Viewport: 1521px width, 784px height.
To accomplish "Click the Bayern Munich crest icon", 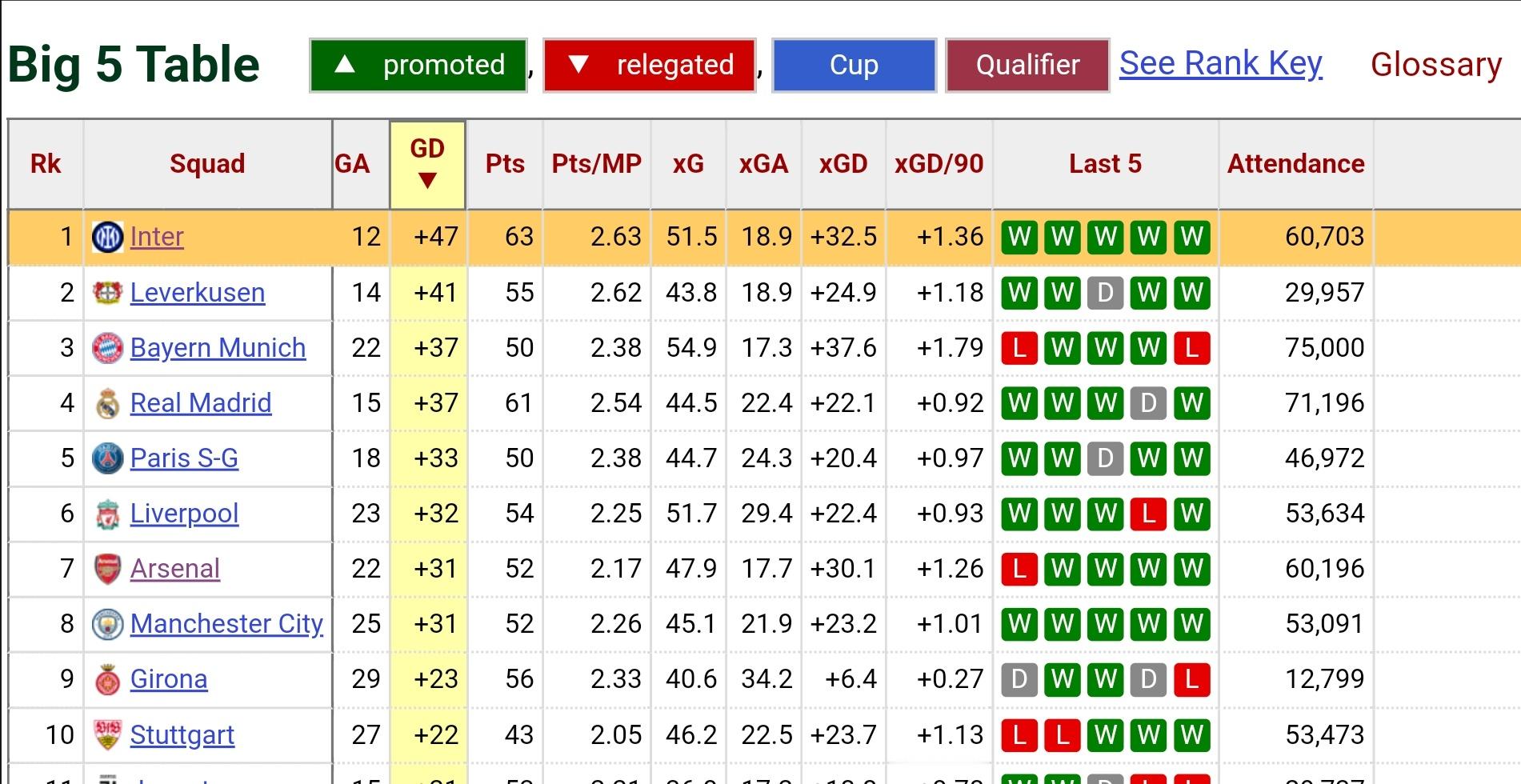I will (107, 348).
